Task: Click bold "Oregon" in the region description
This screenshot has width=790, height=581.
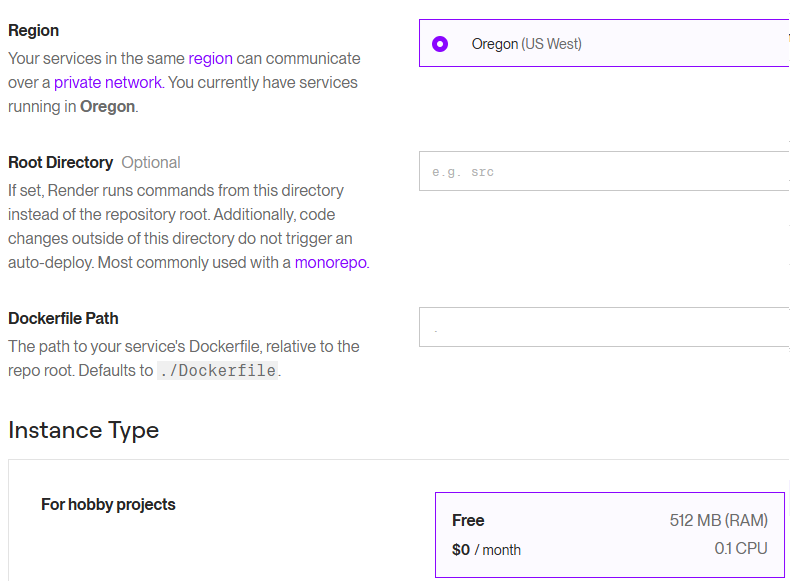Action: coord(107,107)
